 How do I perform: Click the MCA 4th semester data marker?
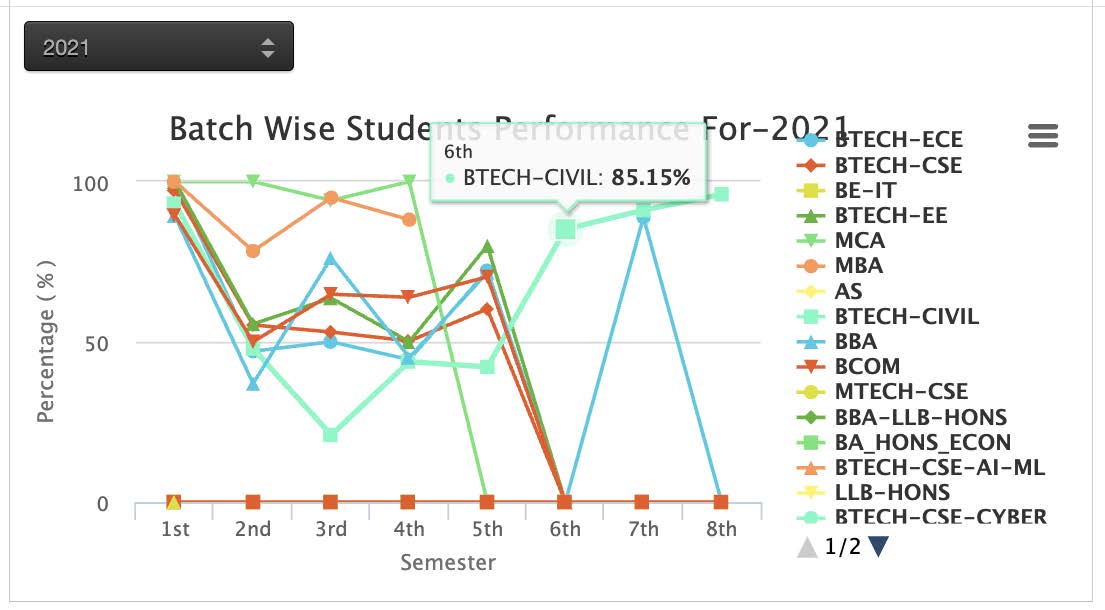[x=409, y=181]
